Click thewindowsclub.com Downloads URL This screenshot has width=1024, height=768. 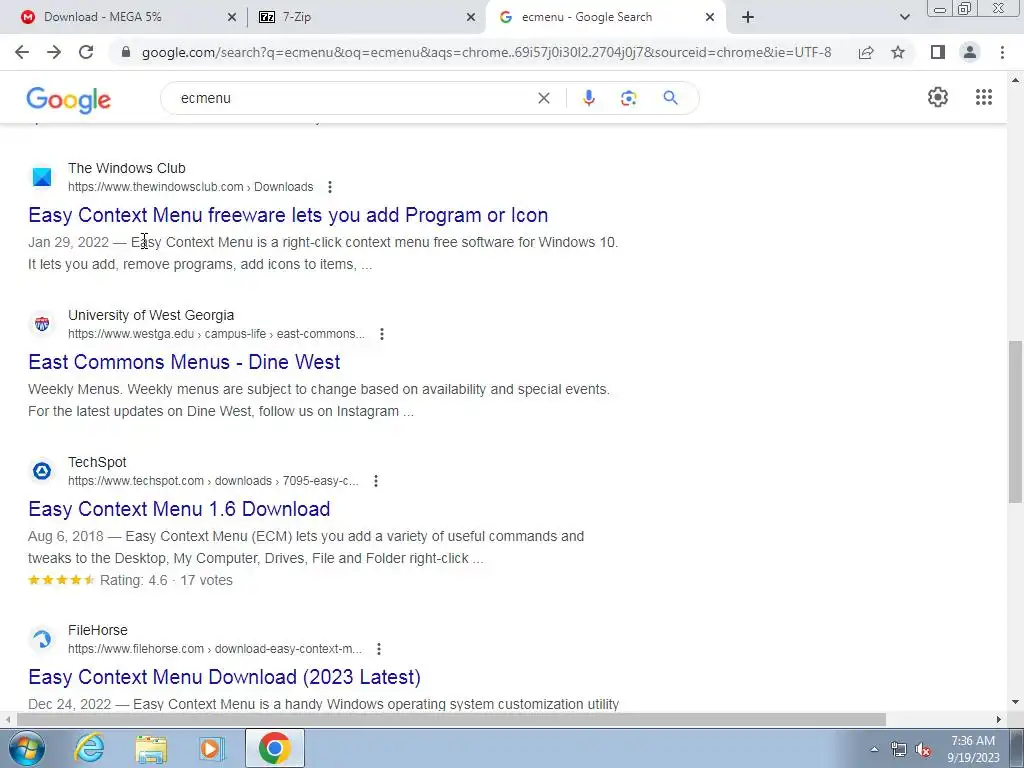191,187
